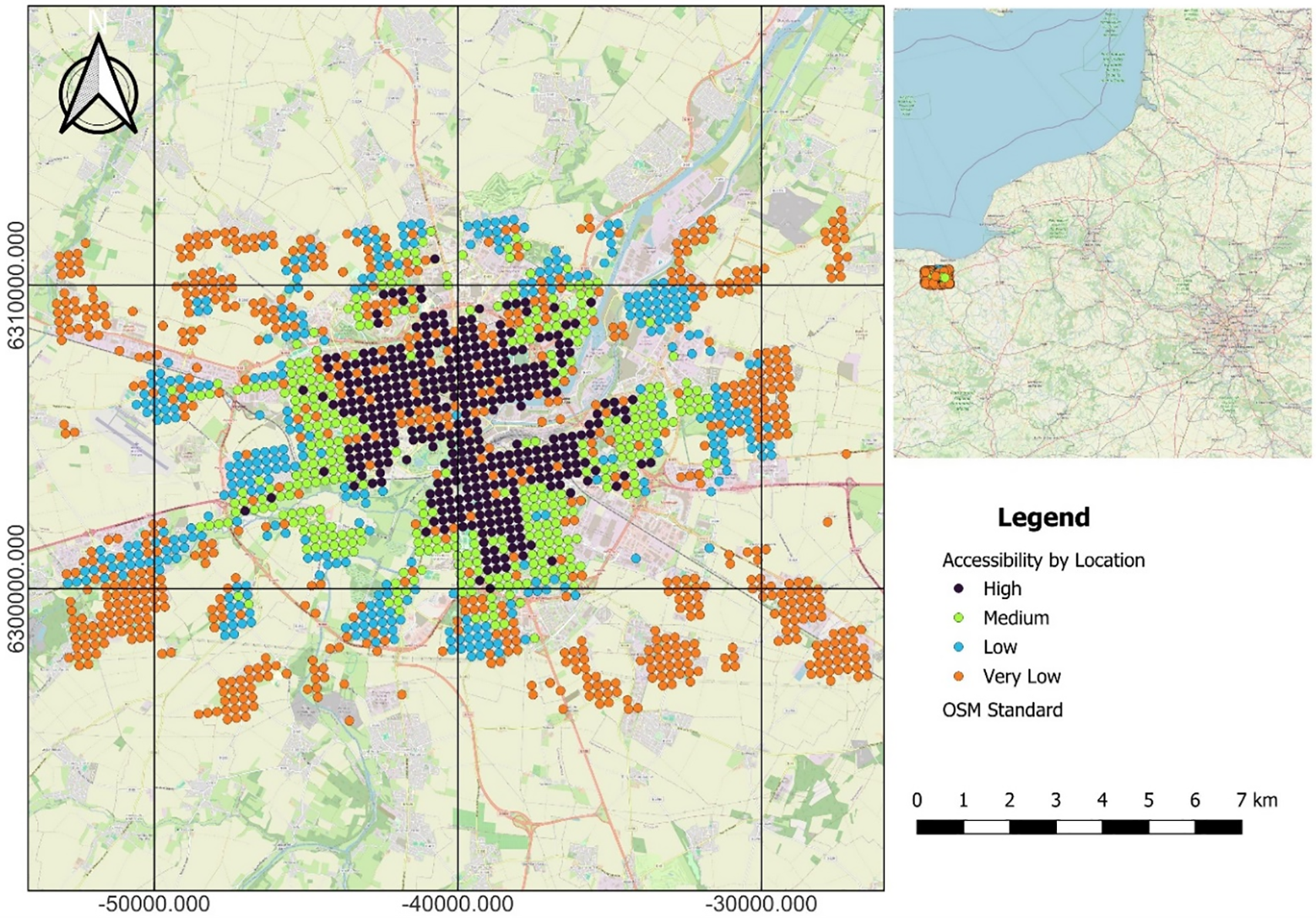Image resolution: width=1316 pixels, height=918 pixels.
Task: Click the -40000.000 x-axis coordinate label
Action: click(458, 905)
